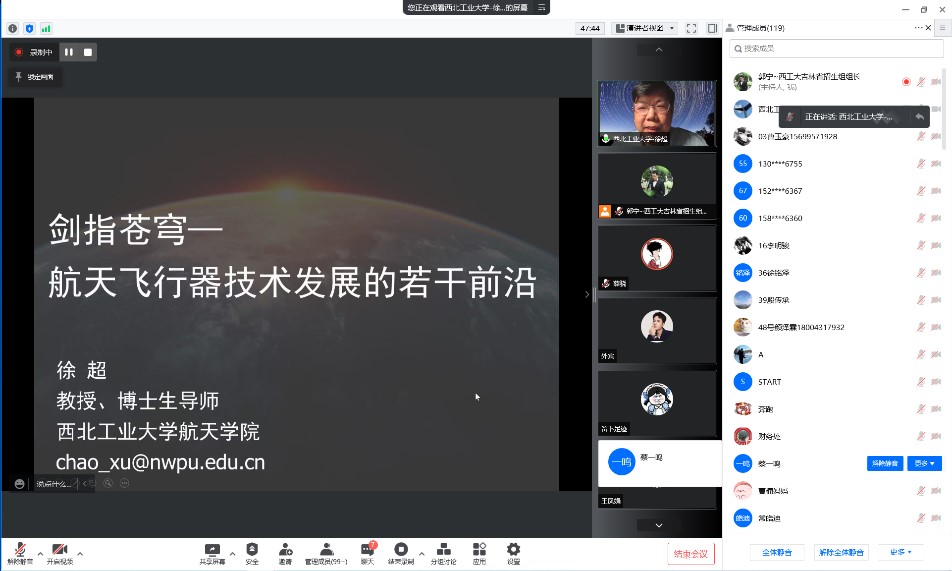Click 解除全体静音 unmute all button

840,552
